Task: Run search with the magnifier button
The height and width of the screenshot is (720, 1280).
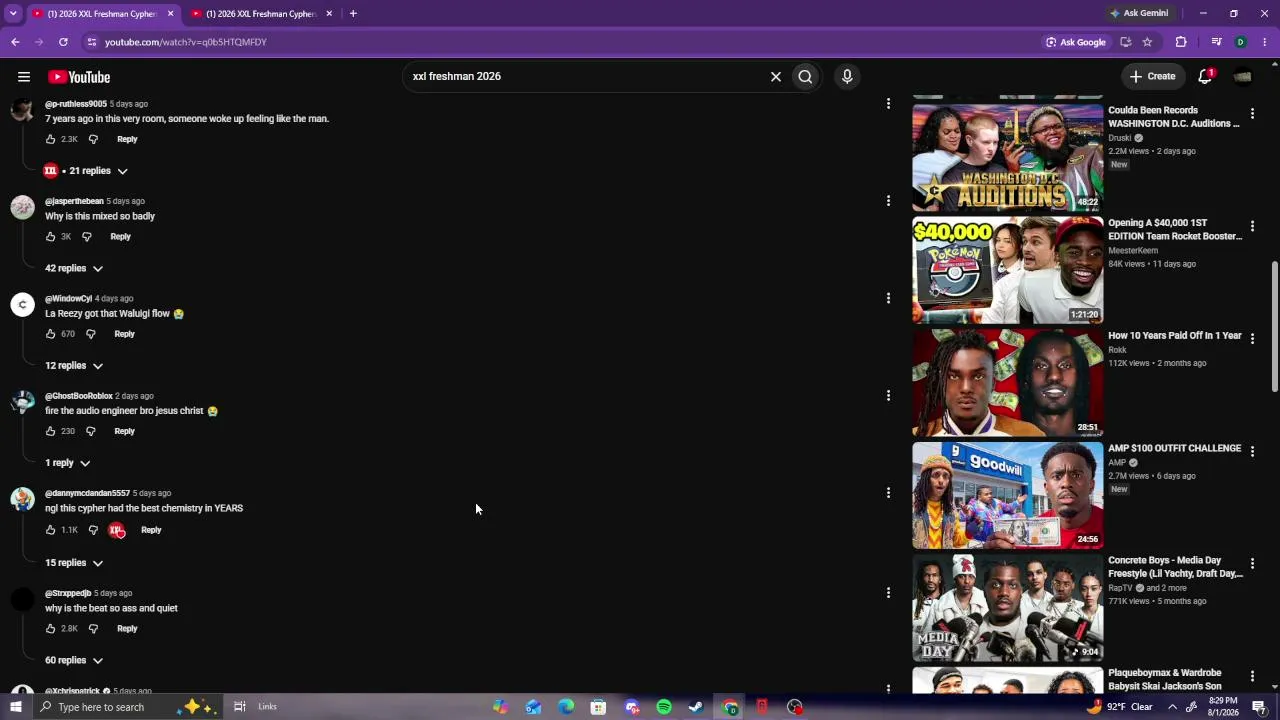Action: point(805,76)
